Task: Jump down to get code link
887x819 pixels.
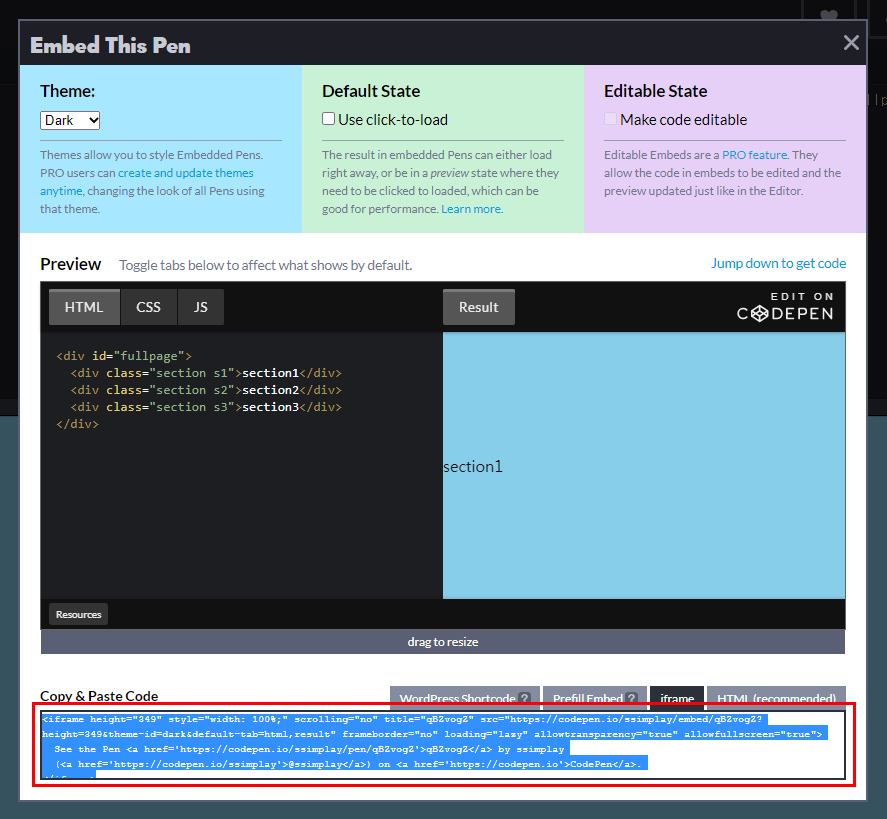Action: (778, 264)
